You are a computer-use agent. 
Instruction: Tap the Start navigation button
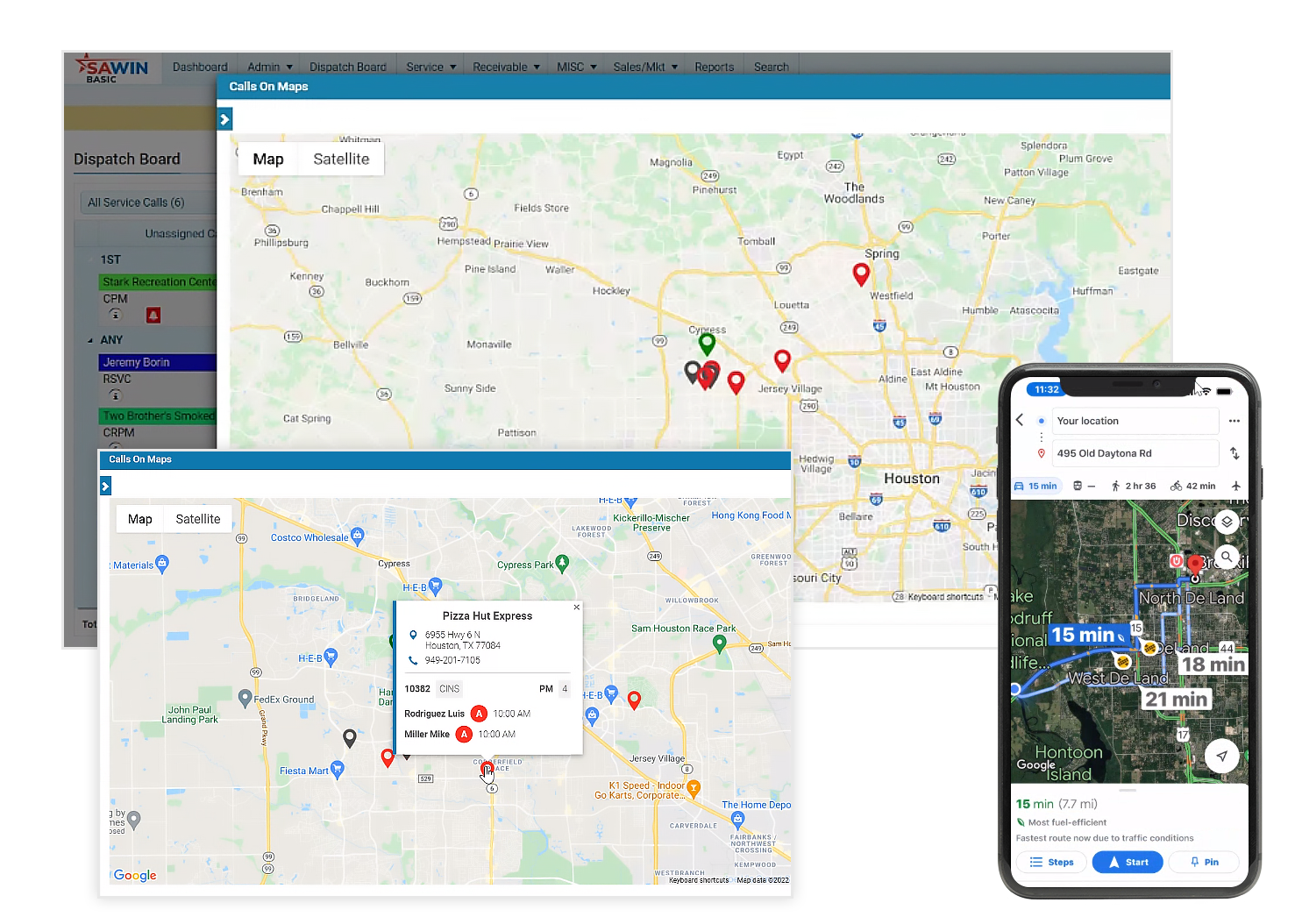[1128, 862]
